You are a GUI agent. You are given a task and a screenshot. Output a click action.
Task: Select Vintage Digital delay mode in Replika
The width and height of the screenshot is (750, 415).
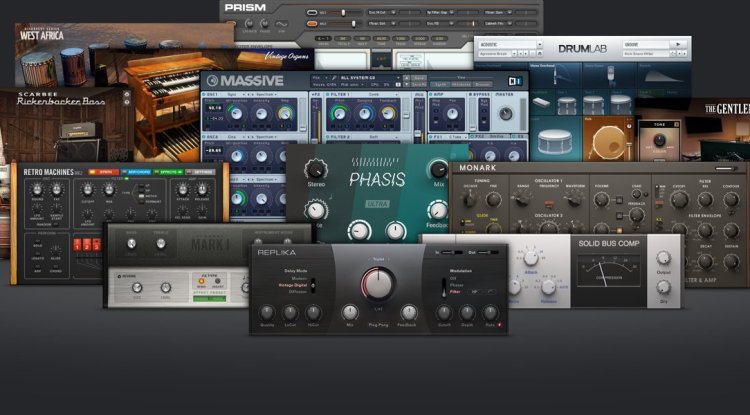tap(293, 285)
